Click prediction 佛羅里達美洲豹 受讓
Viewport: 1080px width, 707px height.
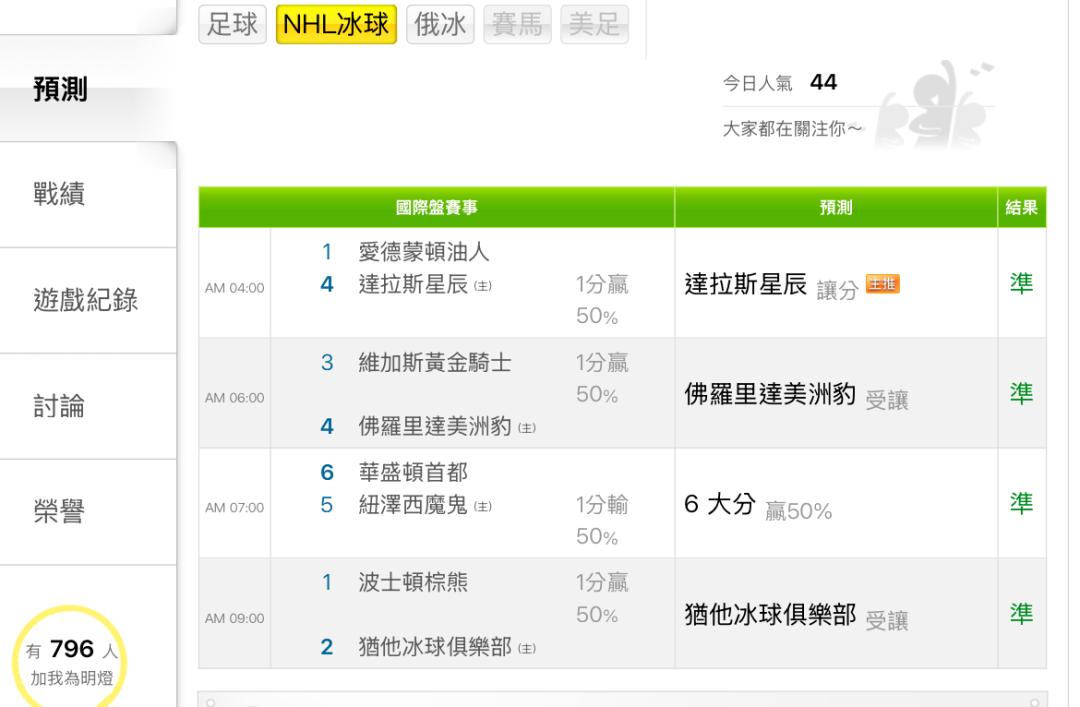[796, 395]
